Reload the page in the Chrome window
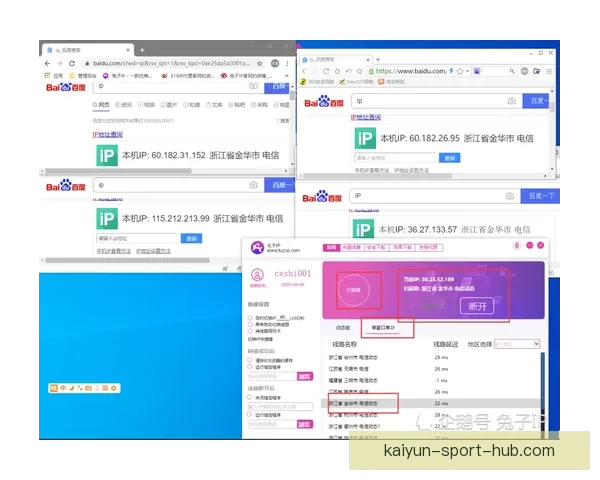 (x=72, y=64)
